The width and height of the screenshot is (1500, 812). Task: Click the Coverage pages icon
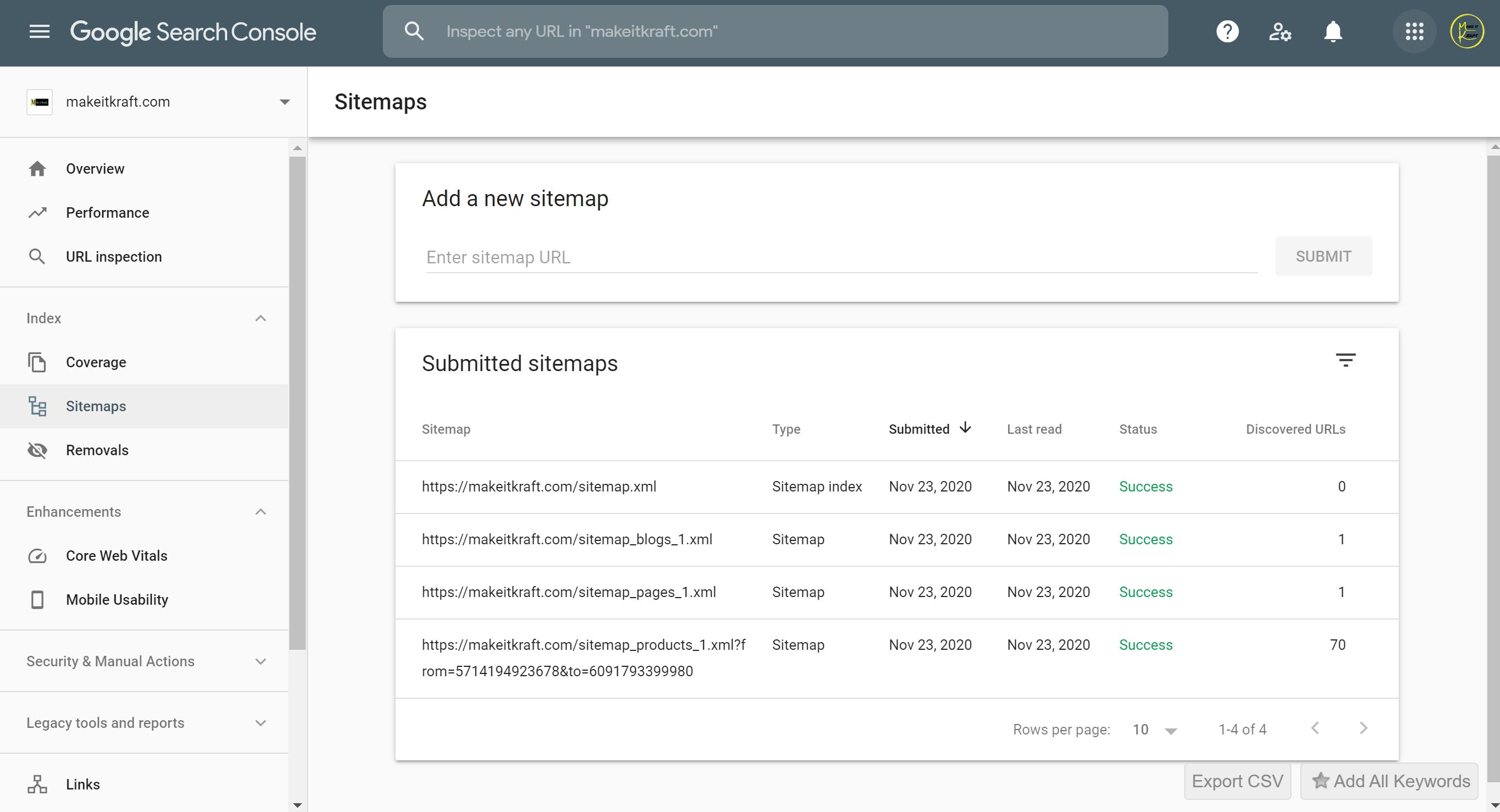tap(37, 362)
